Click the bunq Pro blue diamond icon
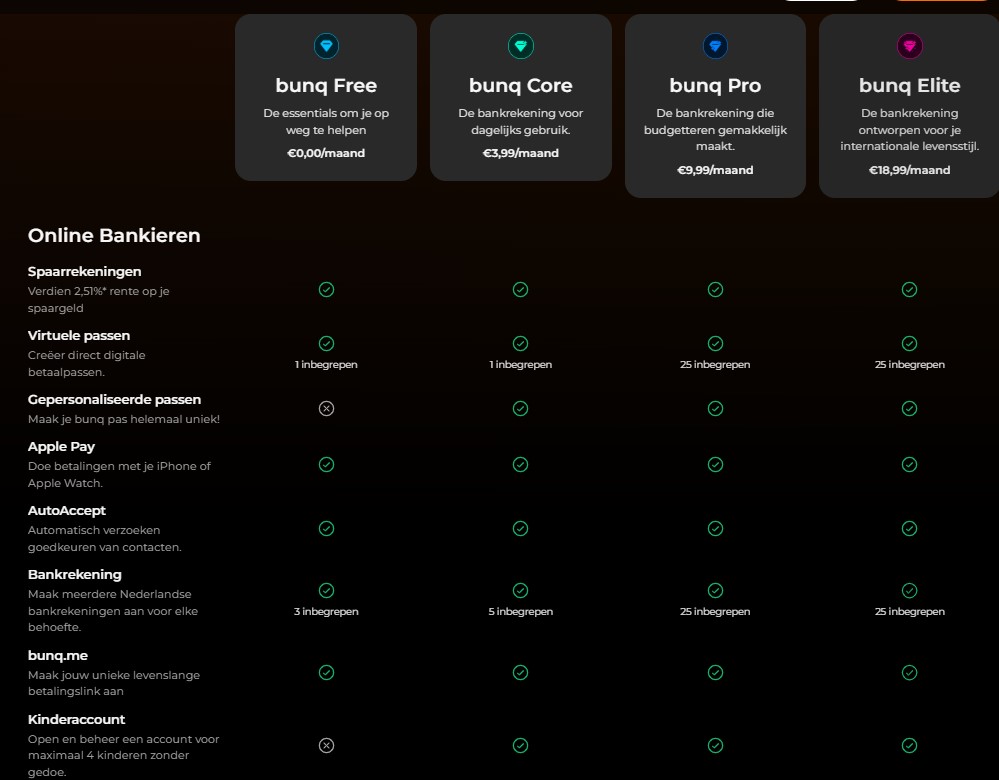The height and width of the screenshot is (780, 999). coord(715,45)
